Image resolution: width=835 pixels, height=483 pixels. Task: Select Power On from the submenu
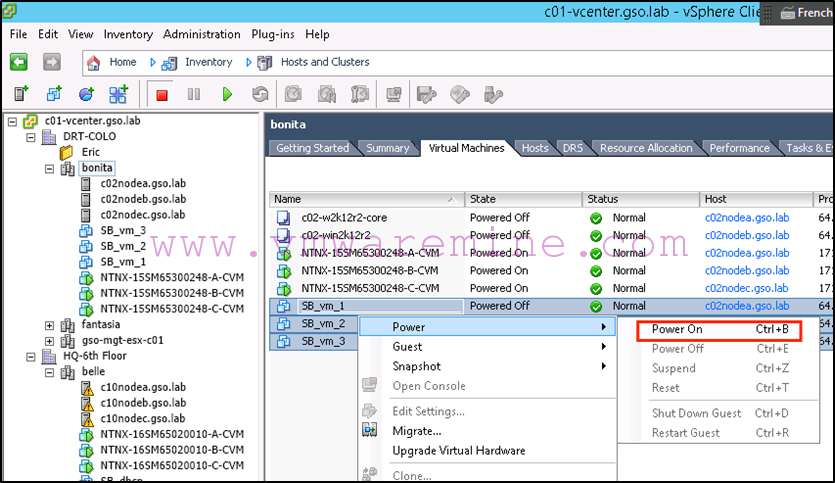719,330
